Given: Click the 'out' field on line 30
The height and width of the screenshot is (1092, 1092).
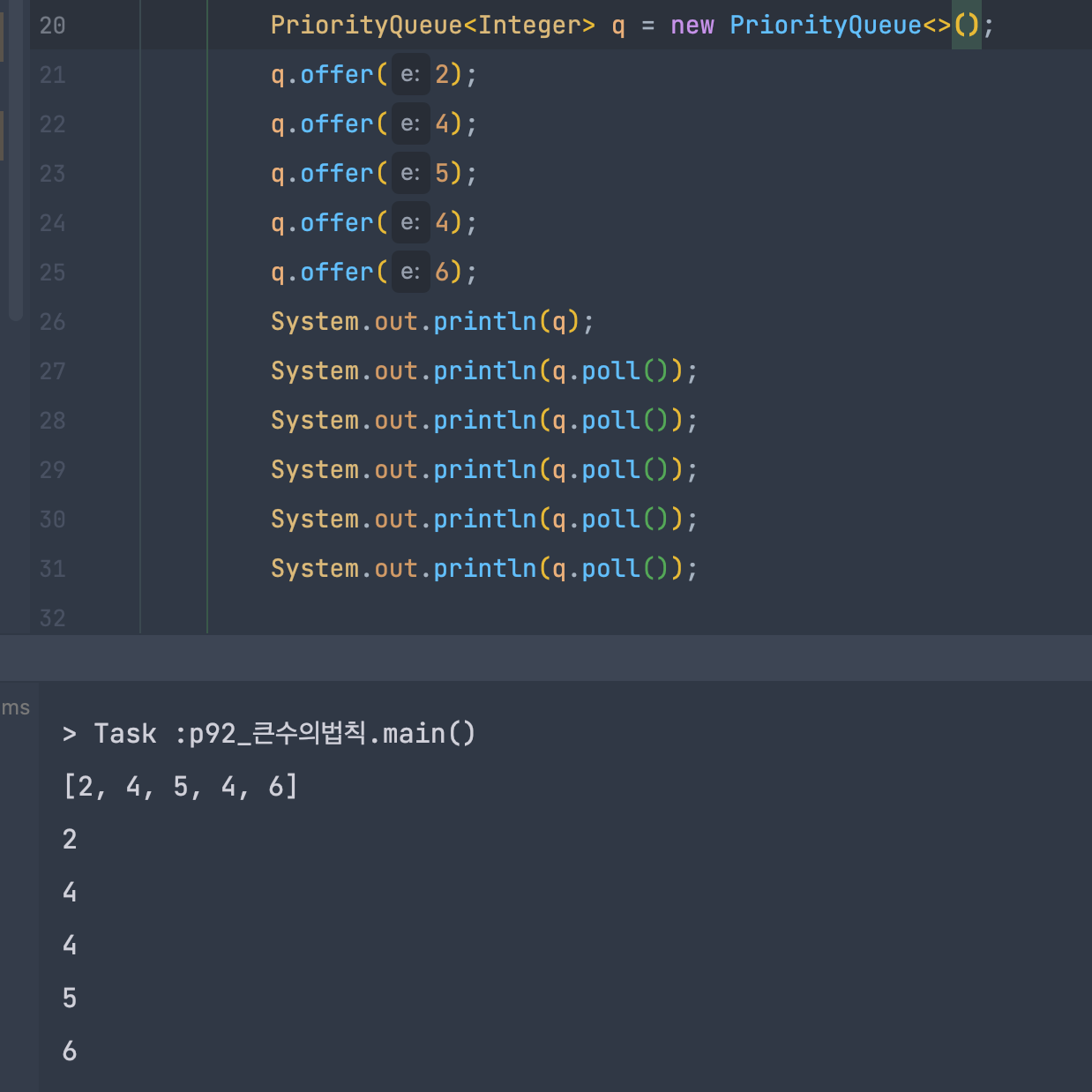Looking at the screenshot, I should coord(396,520).
